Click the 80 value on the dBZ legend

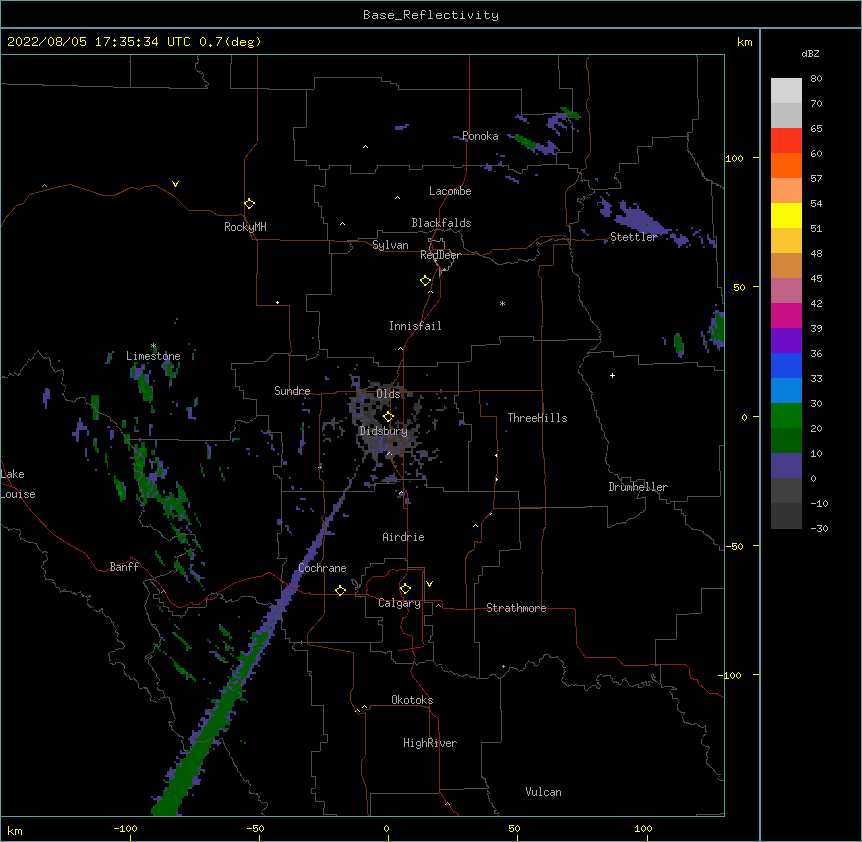pos(816,79)
